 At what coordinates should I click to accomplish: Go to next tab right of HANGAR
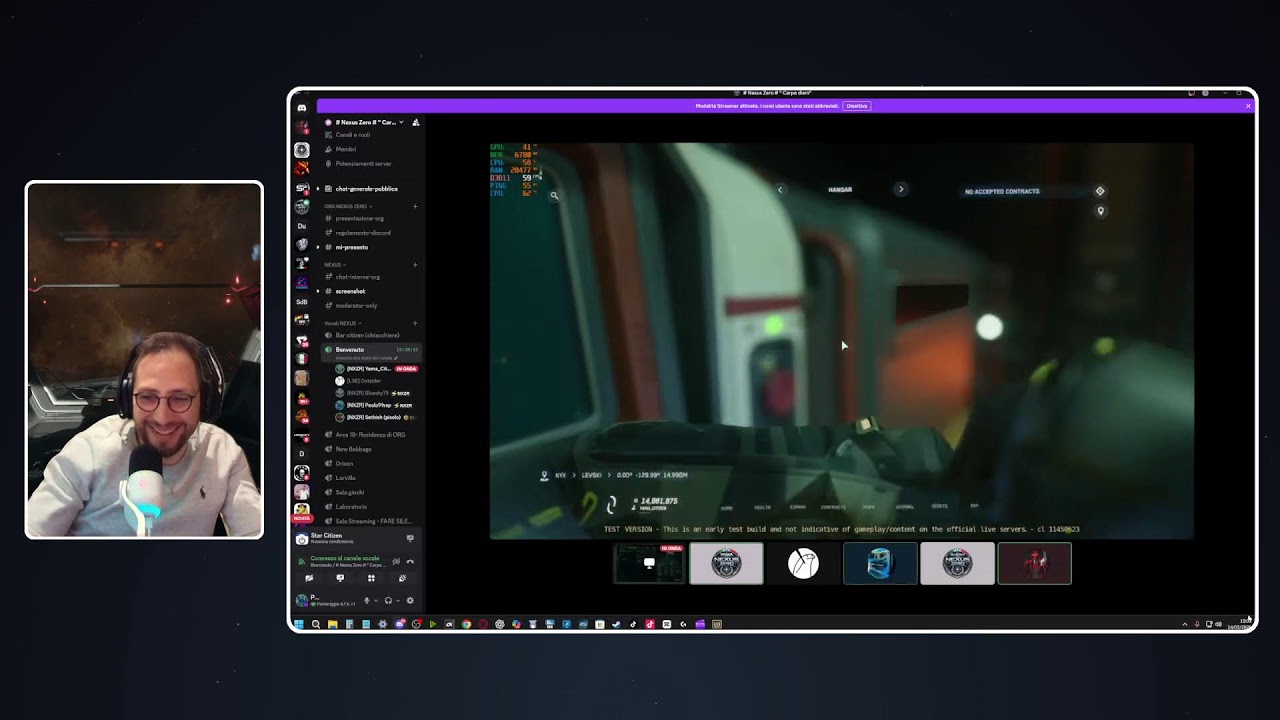(900, 189)
